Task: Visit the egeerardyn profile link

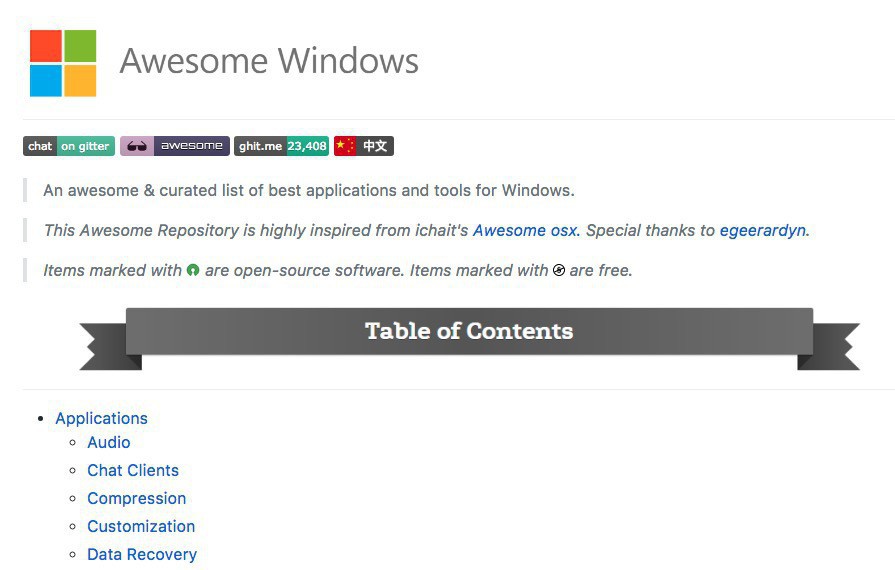Action: coord(763,230)
